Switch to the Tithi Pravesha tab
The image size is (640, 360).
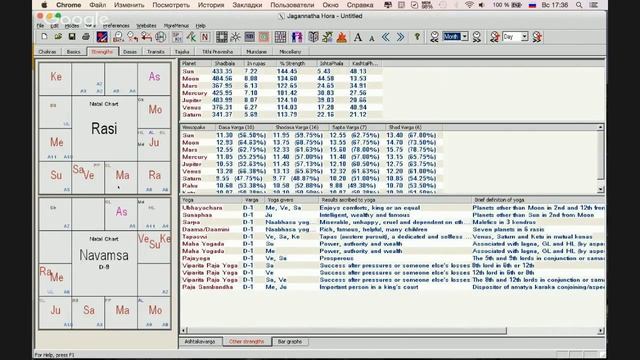tap(218, 52)
